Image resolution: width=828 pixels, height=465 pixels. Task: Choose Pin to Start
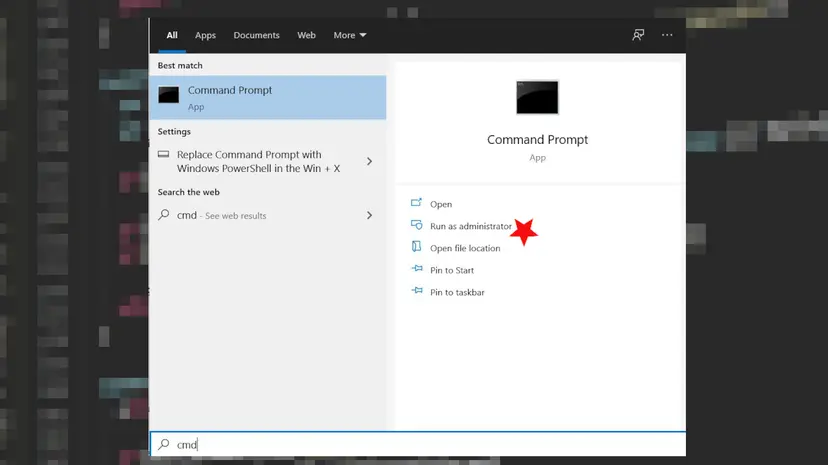coord(451,270)
